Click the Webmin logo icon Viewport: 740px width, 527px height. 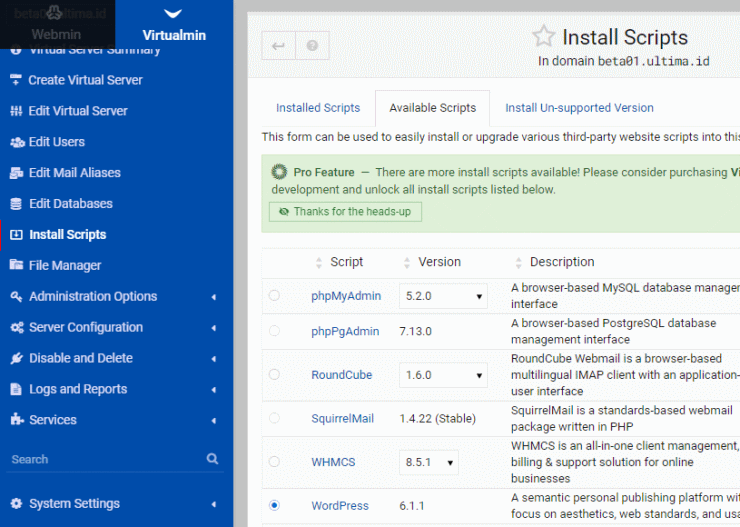[x=55, y=13]
